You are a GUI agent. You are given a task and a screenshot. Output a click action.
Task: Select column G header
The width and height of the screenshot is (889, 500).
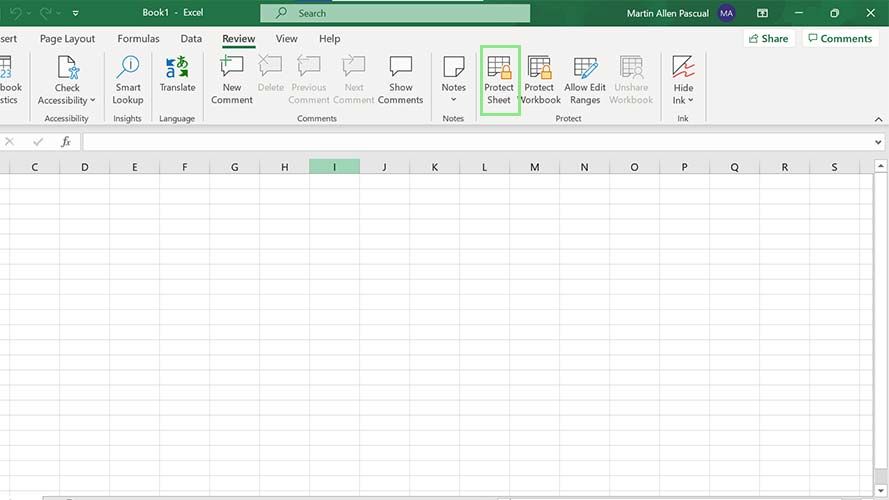(x=234, y=167)
